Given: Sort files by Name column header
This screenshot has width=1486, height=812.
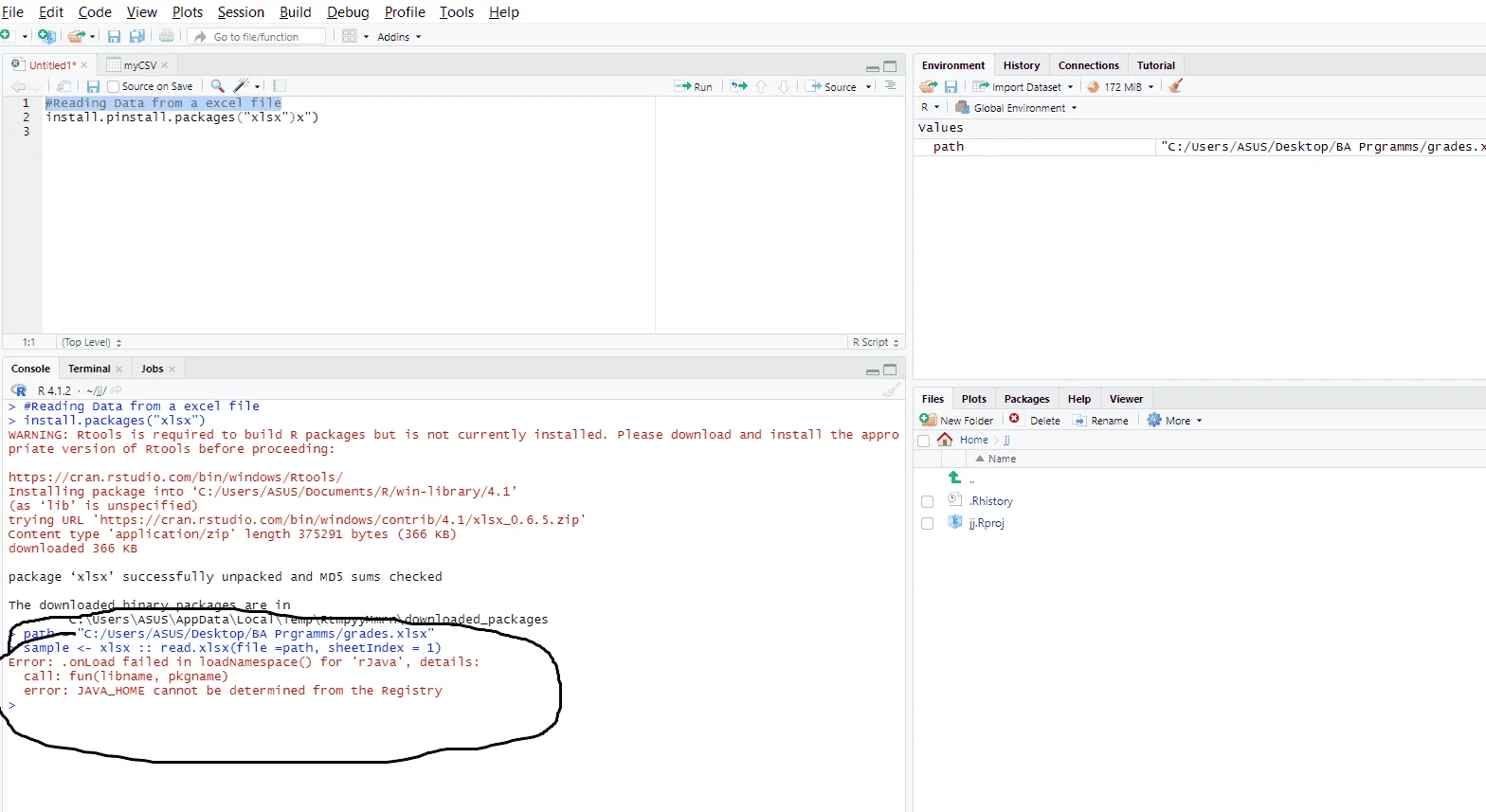Looking at the screenshot, I should (1002, 459).
